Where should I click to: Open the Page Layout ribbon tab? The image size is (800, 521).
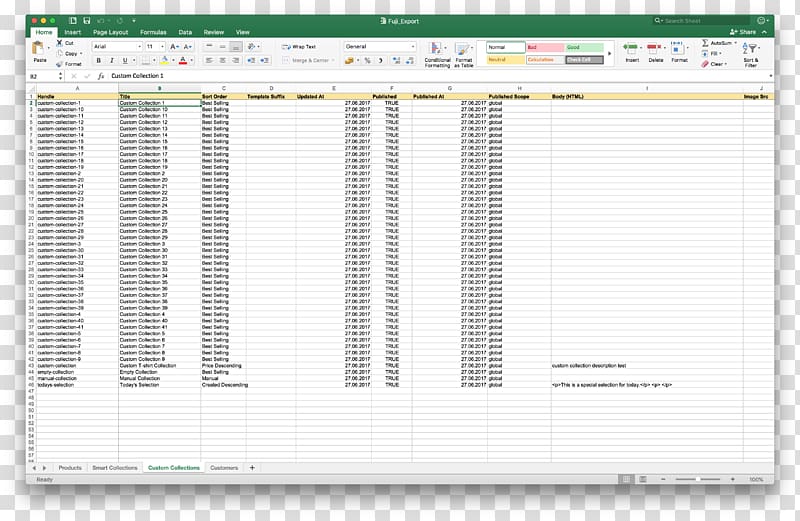pyautogui.click(x=110, y=32)
